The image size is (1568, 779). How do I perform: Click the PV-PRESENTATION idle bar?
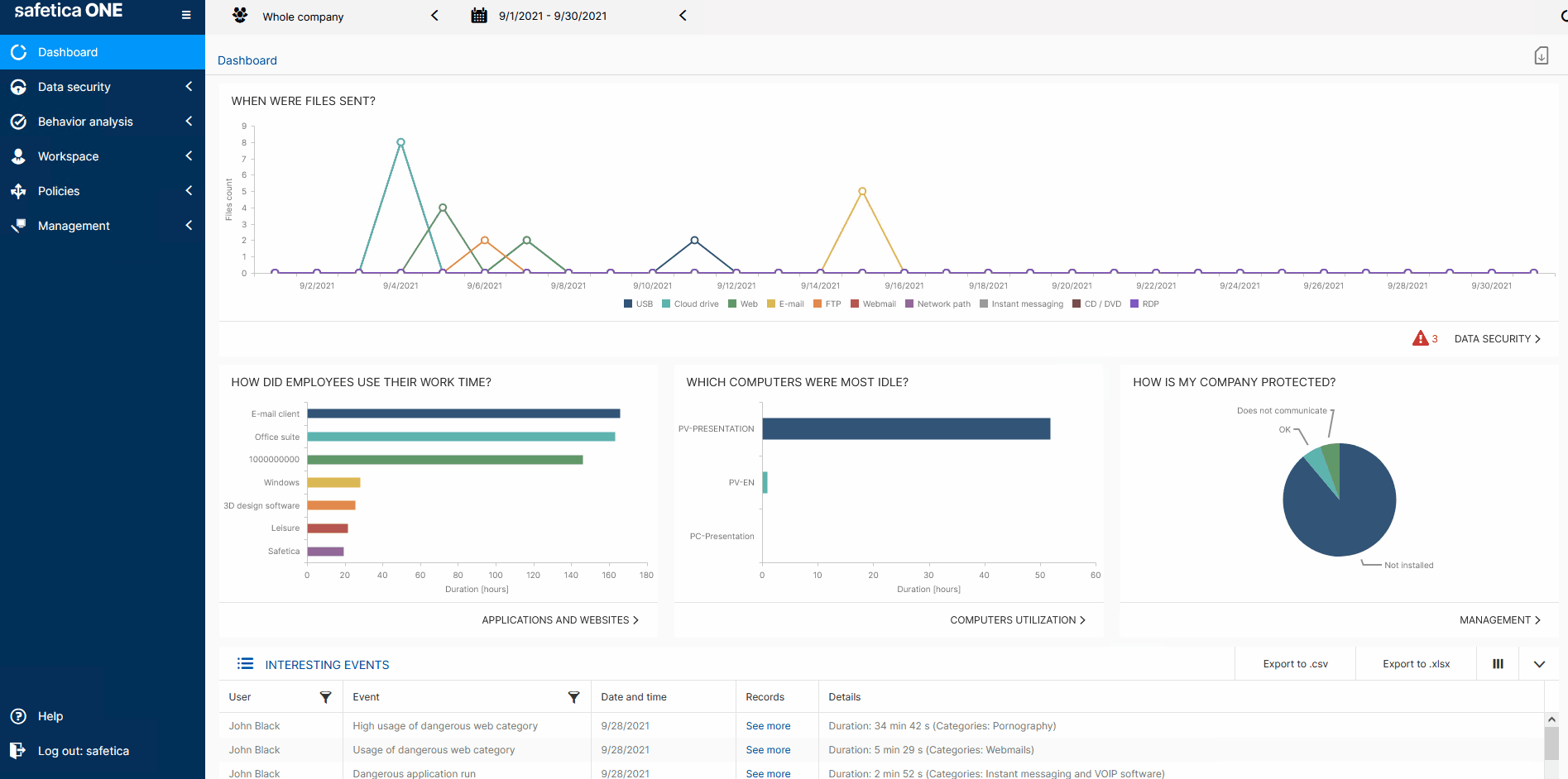pyautogui.click(x=906, y=428)
